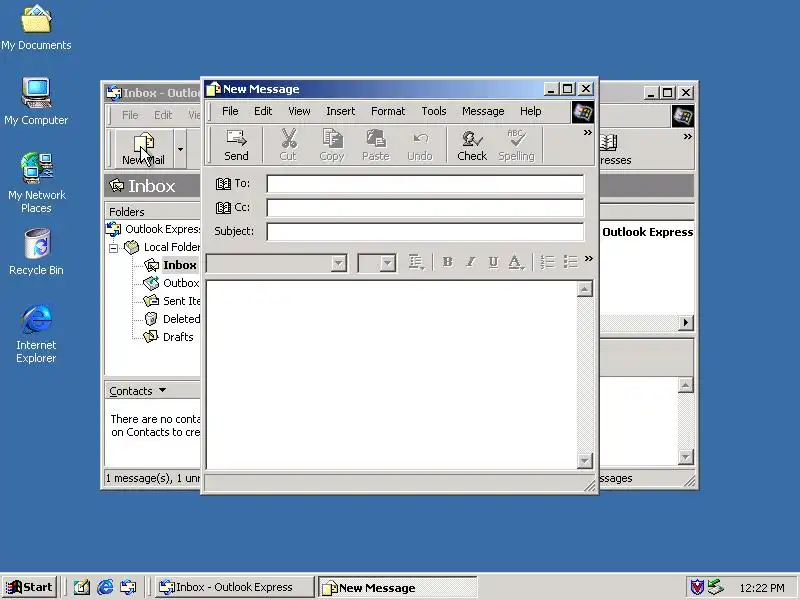Show more formatting toolbar buttons chevron
The image size is (800, 600).
[x=589, y=259]
